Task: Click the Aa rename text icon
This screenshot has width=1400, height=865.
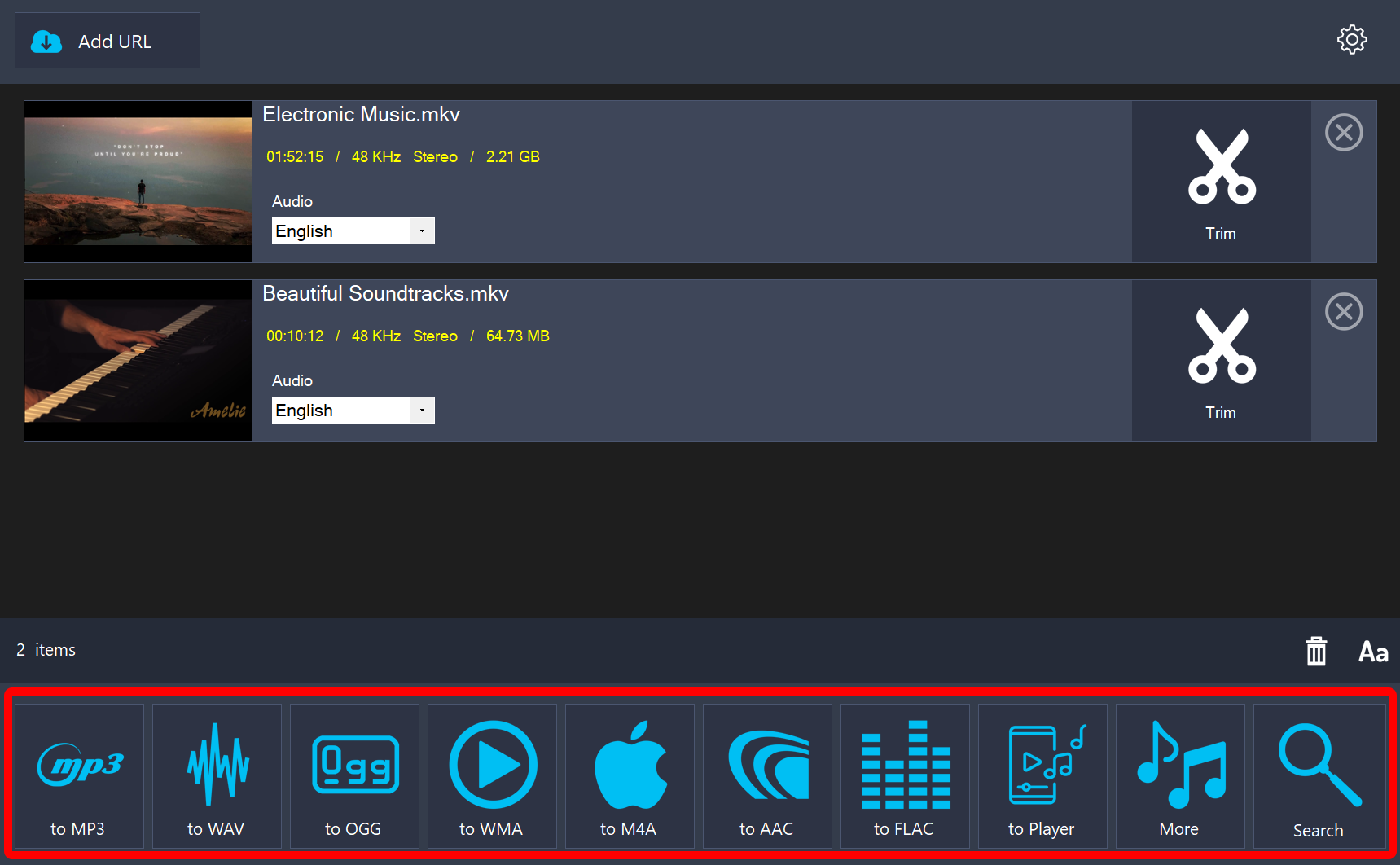Action: [x=1373, y=652]
